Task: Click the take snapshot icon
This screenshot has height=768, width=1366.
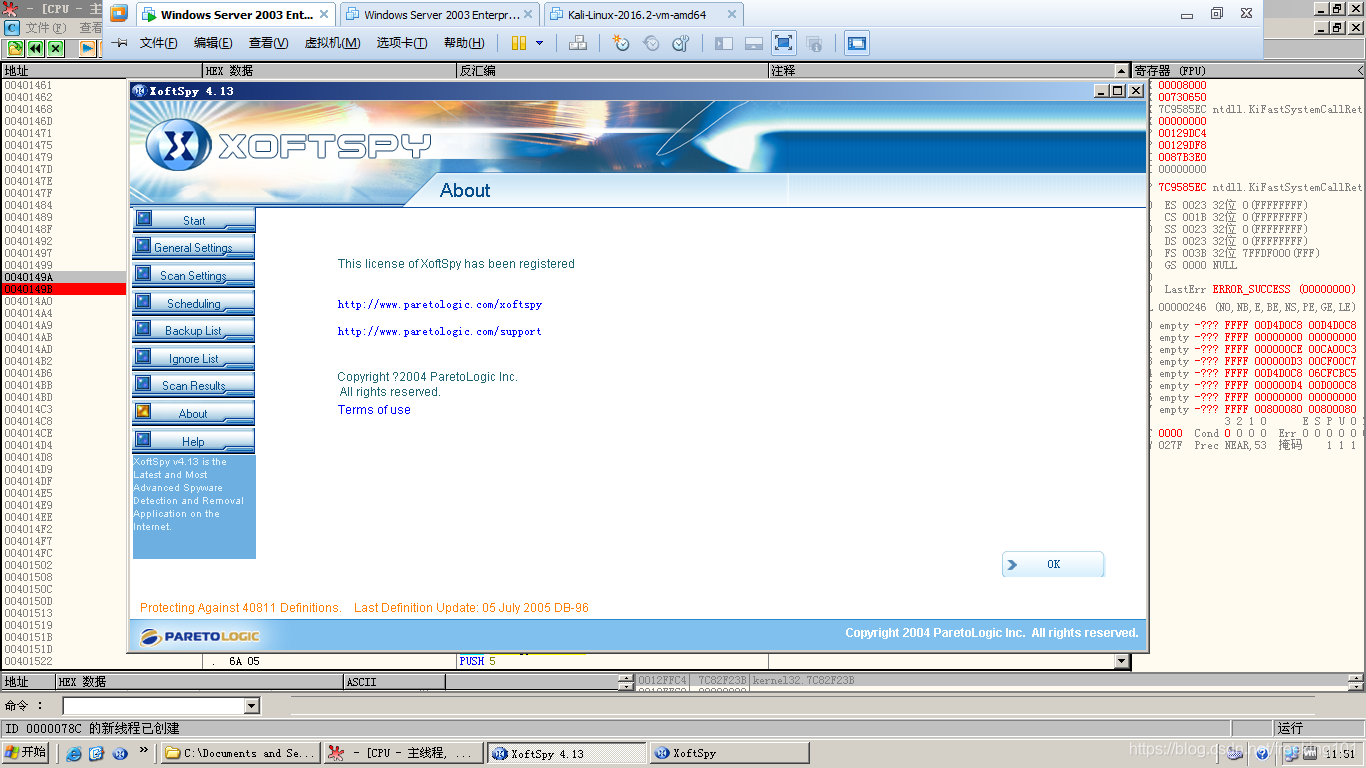Action: (621, 43)
